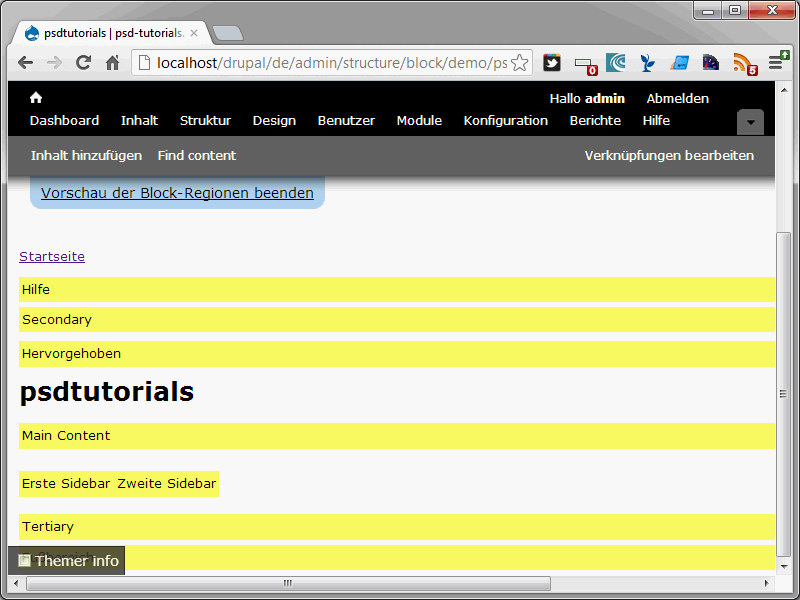Enable the Themer info checkbox
The width and height of the screenshot is (800, 600).
point(25,561)
